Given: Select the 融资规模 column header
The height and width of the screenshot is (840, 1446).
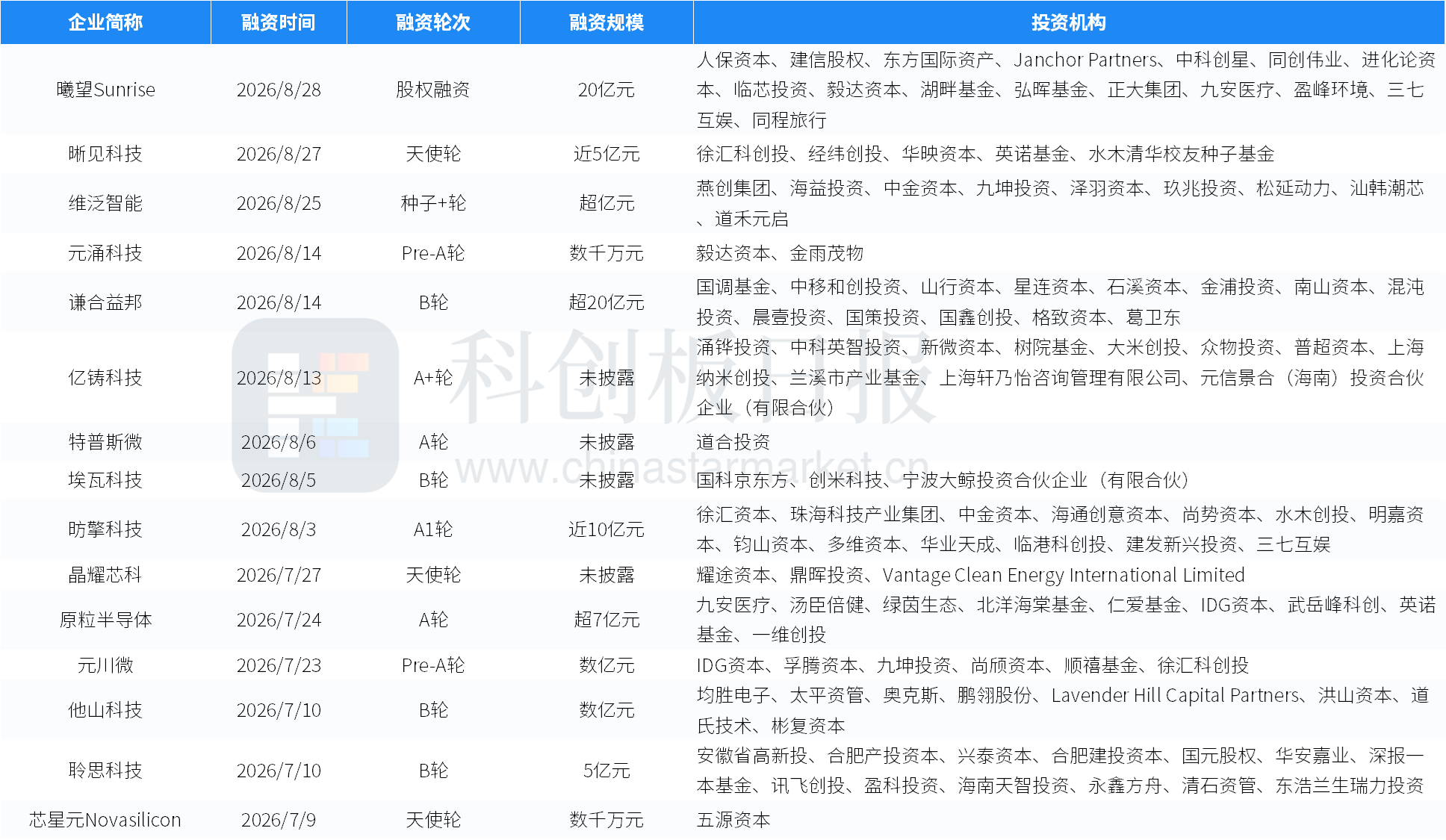Looking at the screenshot, I should tap(606, 22).
